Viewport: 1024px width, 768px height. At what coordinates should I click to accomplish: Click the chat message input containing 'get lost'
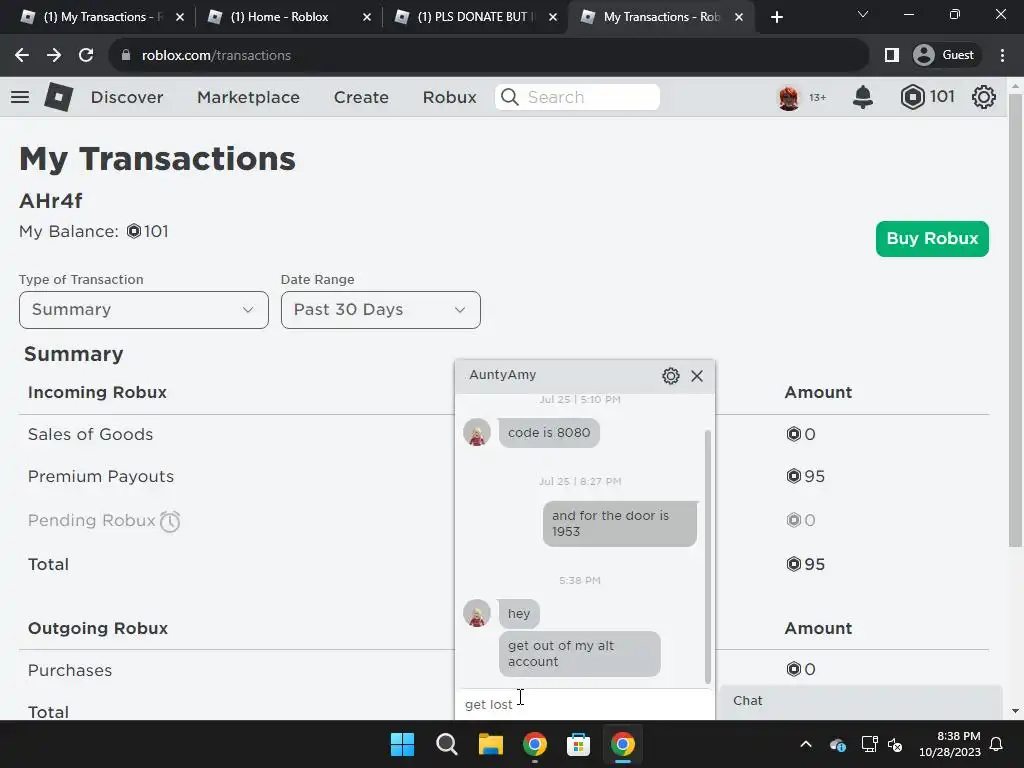584,704
